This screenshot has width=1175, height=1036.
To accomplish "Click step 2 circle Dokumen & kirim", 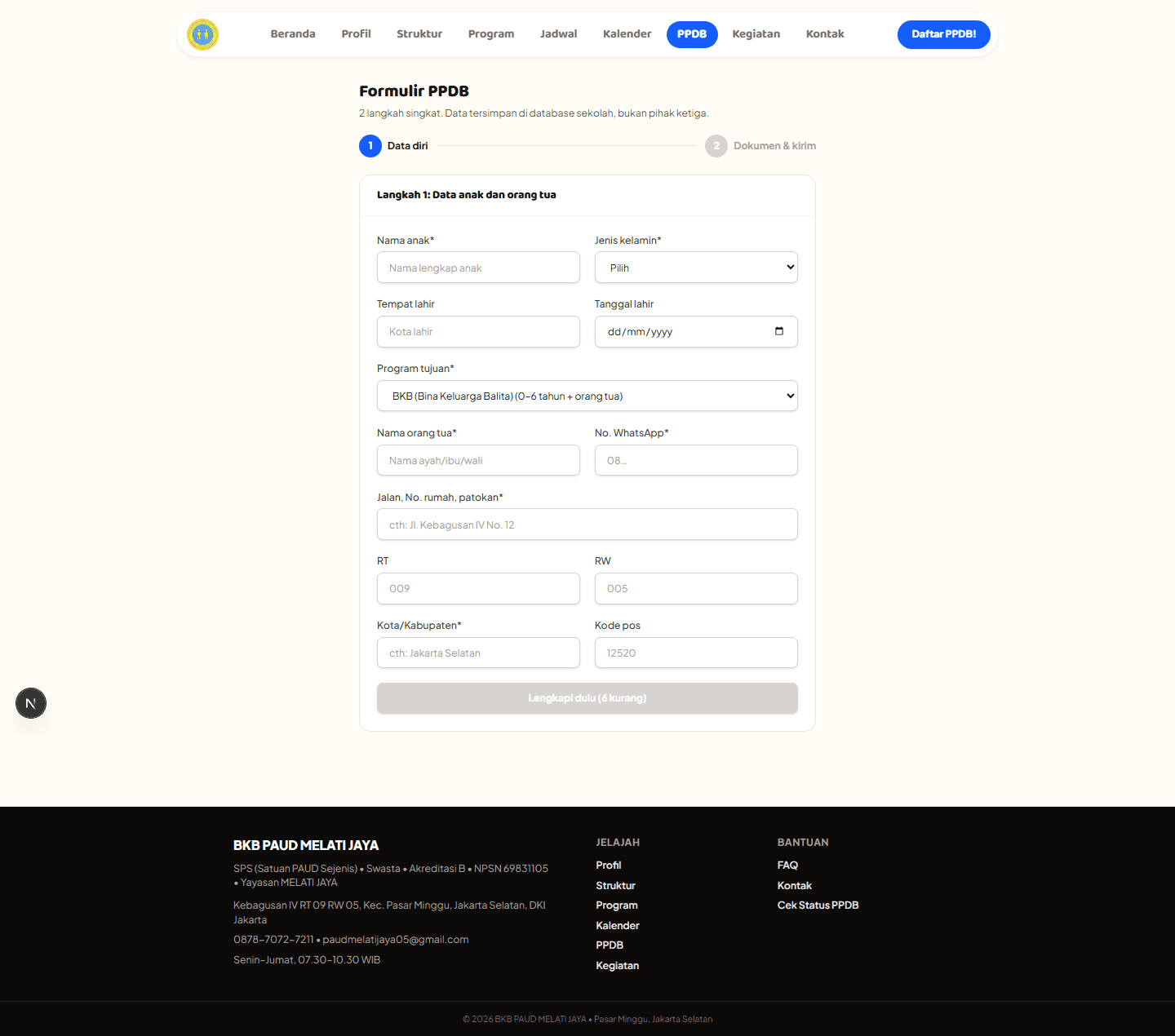I will pos(716,146).
